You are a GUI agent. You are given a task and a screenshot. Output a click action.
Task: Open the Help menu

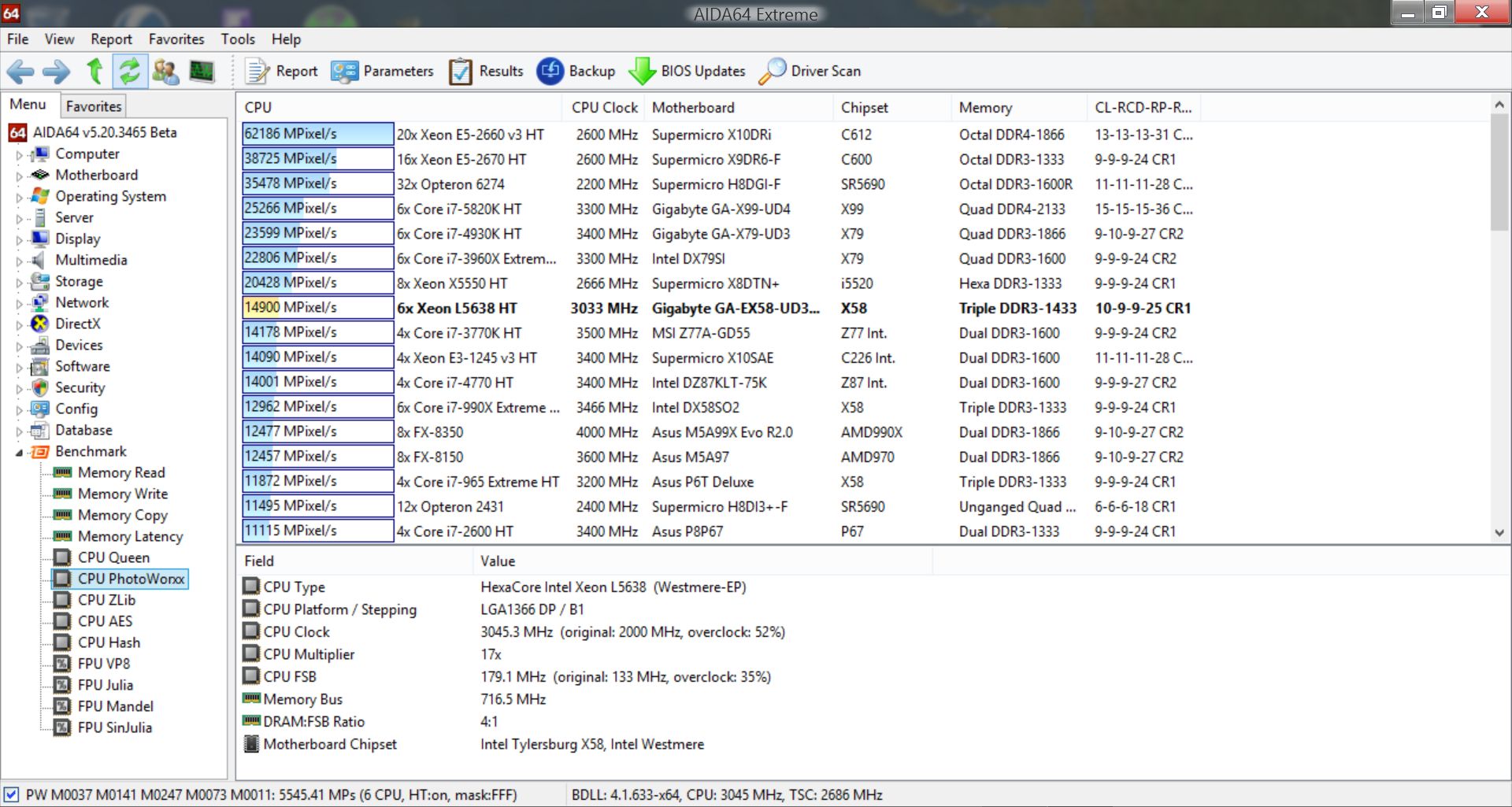[x=286, y=39]
